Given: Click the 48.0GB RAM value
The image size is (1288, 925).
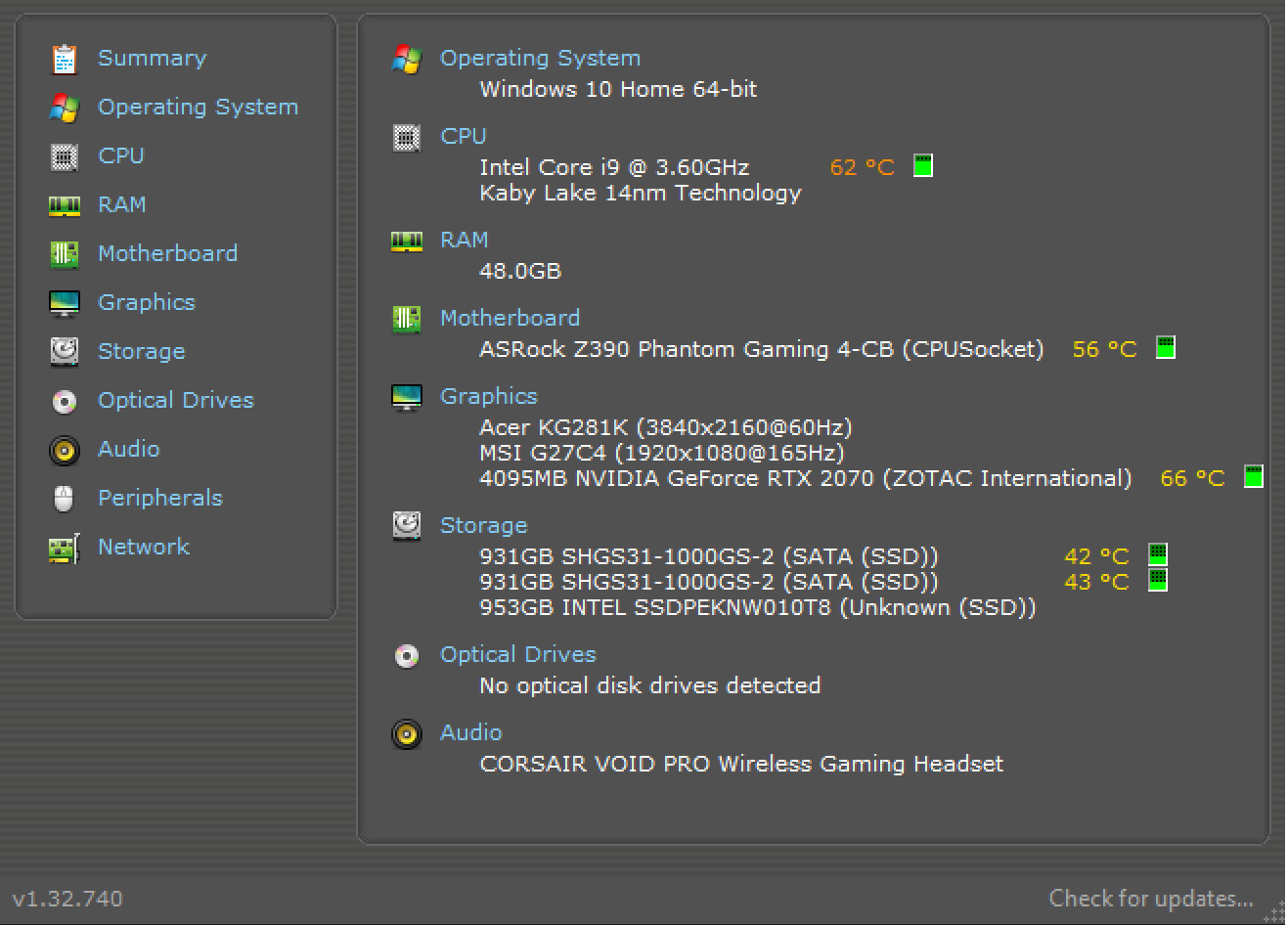Looking at the screenshot, I should pyautogui.click(x=520, y=272).
